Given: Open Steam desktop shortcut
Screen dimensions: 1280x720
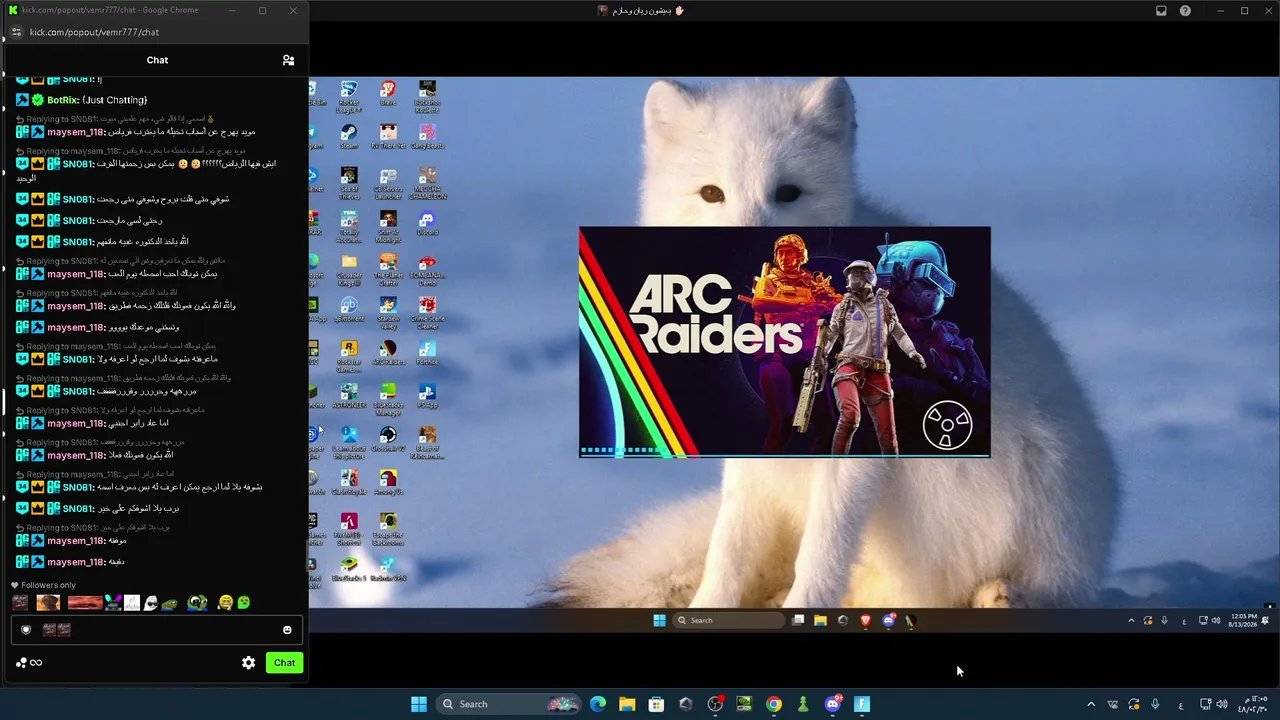Looking at the screenshot, I should click(x=349, y=136).
